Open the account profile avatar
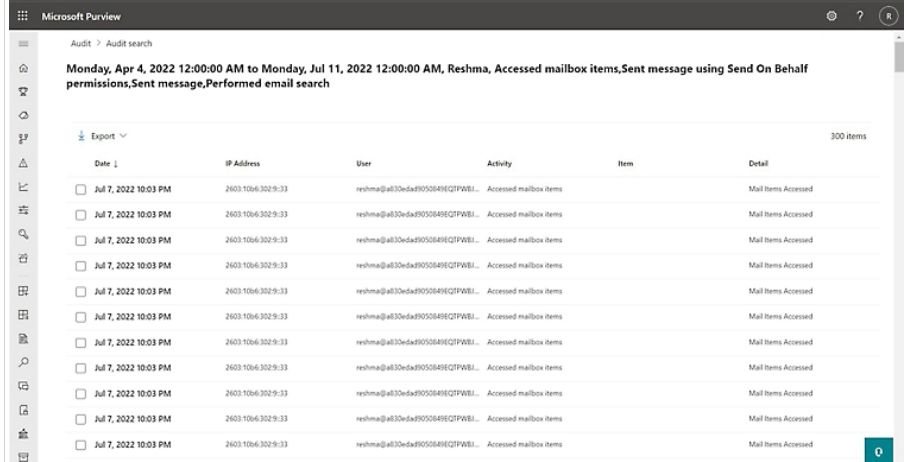907x462 pixels. point(885,18)
